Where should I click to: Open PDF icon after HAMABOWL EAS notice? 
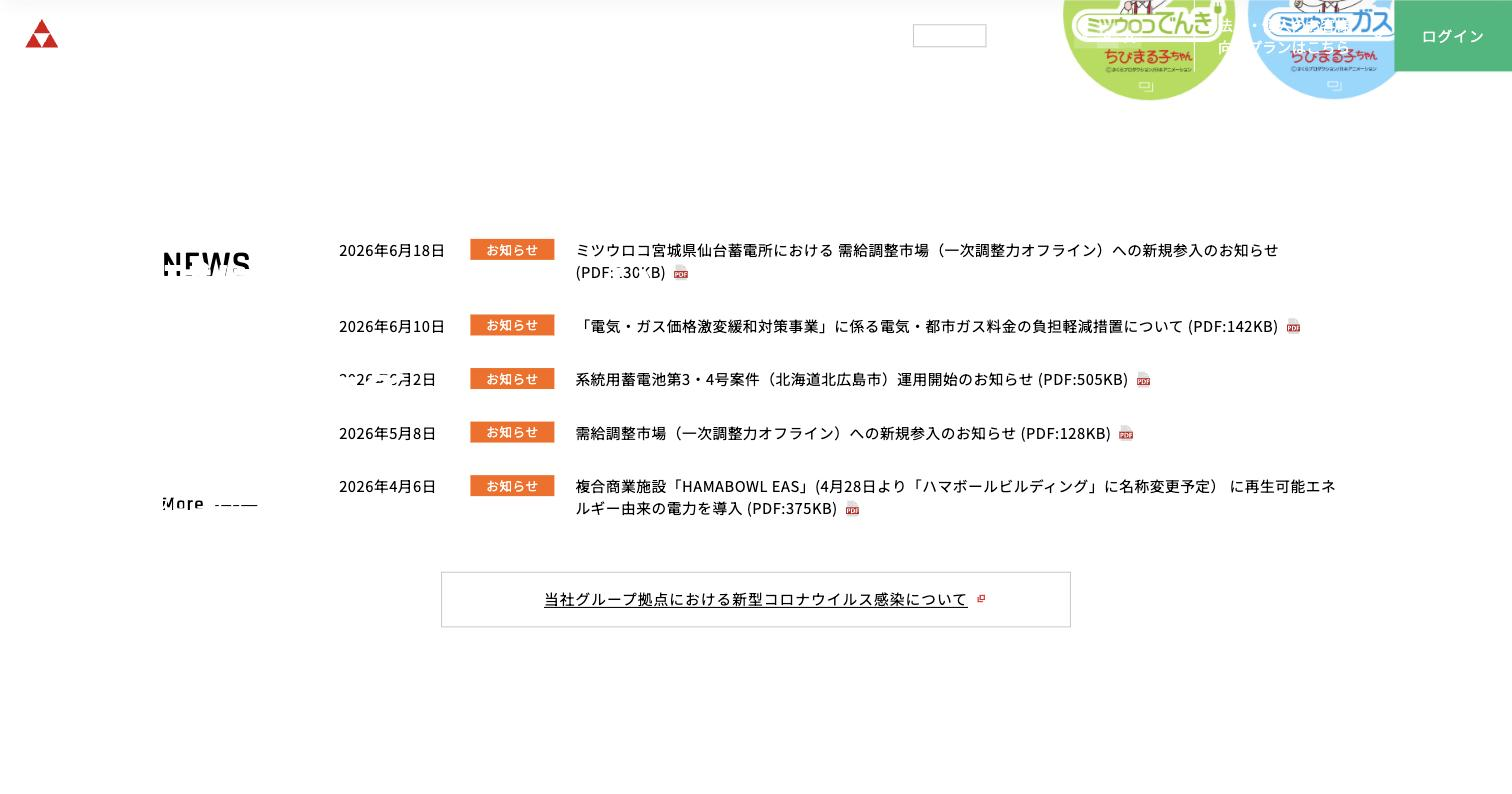pos(852,509)
